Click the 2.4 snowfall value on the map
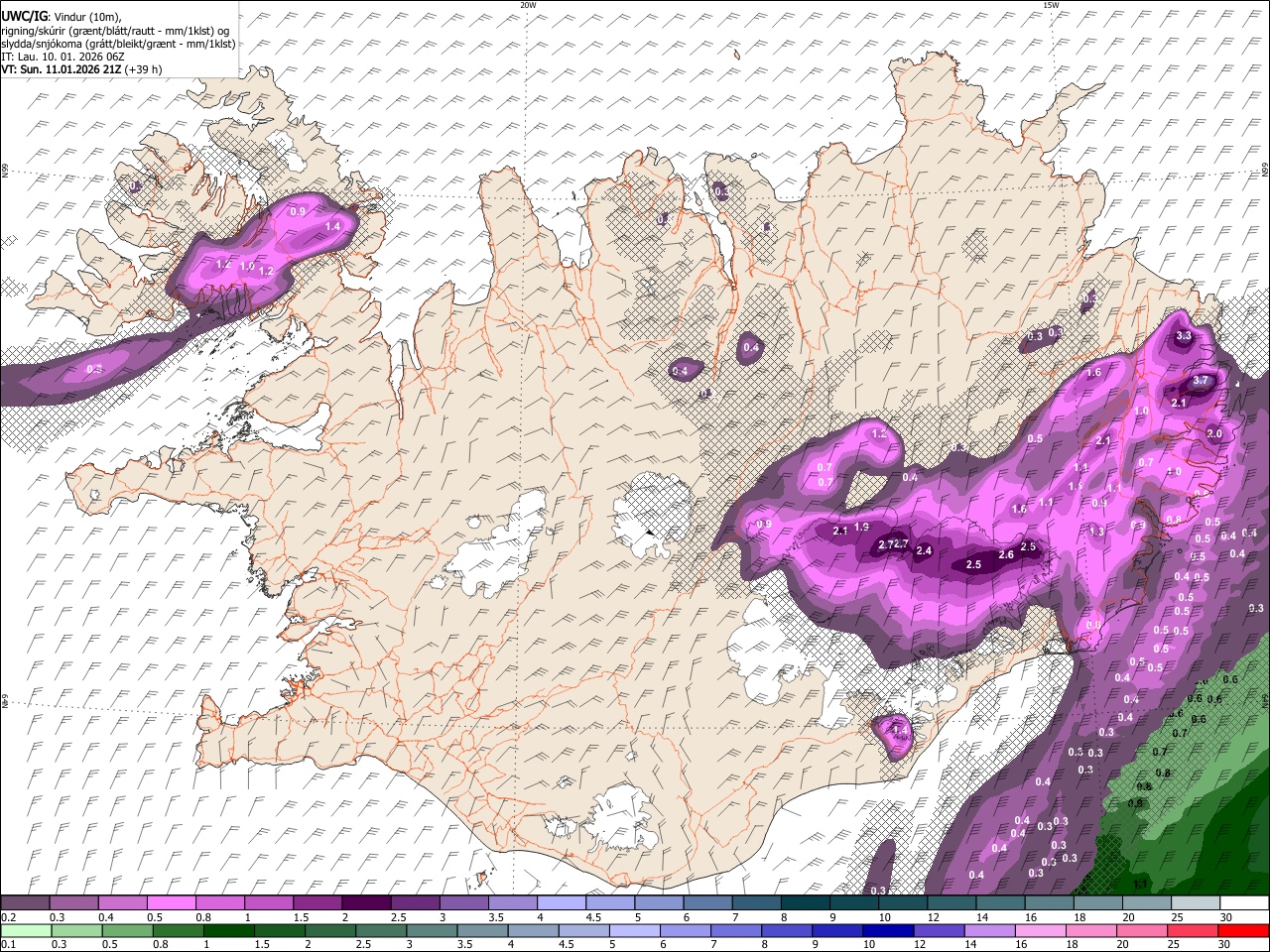Viewport: 1270px width, 952px height. (925, 551)
